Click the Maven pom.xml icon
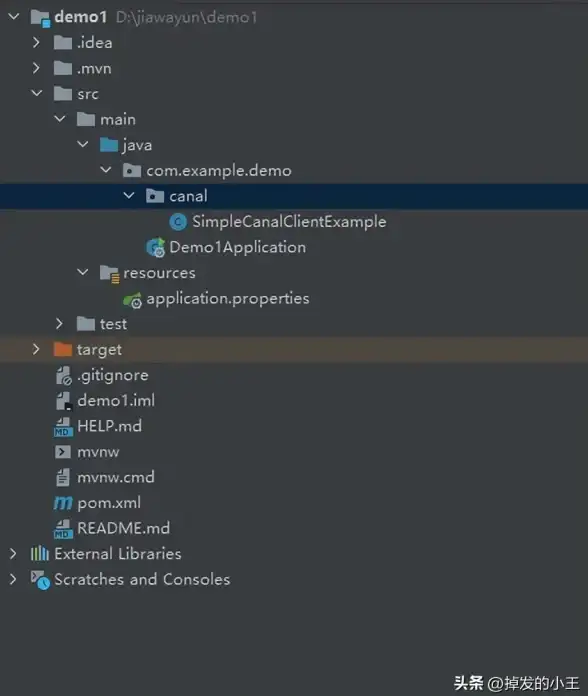Screen dimensions: 588x696 click(x=63, y=503)
